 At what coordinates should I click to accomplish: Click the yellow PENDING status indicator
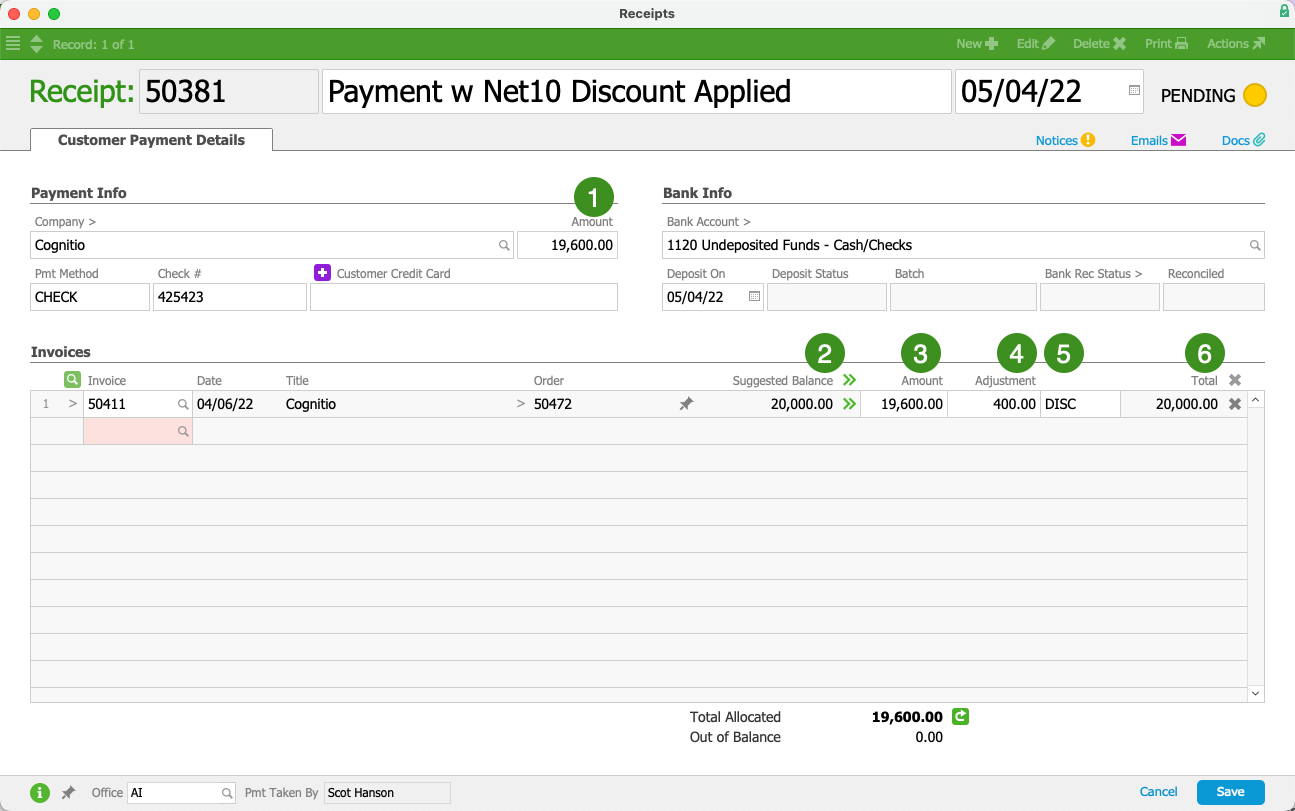(x=1255, y=96)
